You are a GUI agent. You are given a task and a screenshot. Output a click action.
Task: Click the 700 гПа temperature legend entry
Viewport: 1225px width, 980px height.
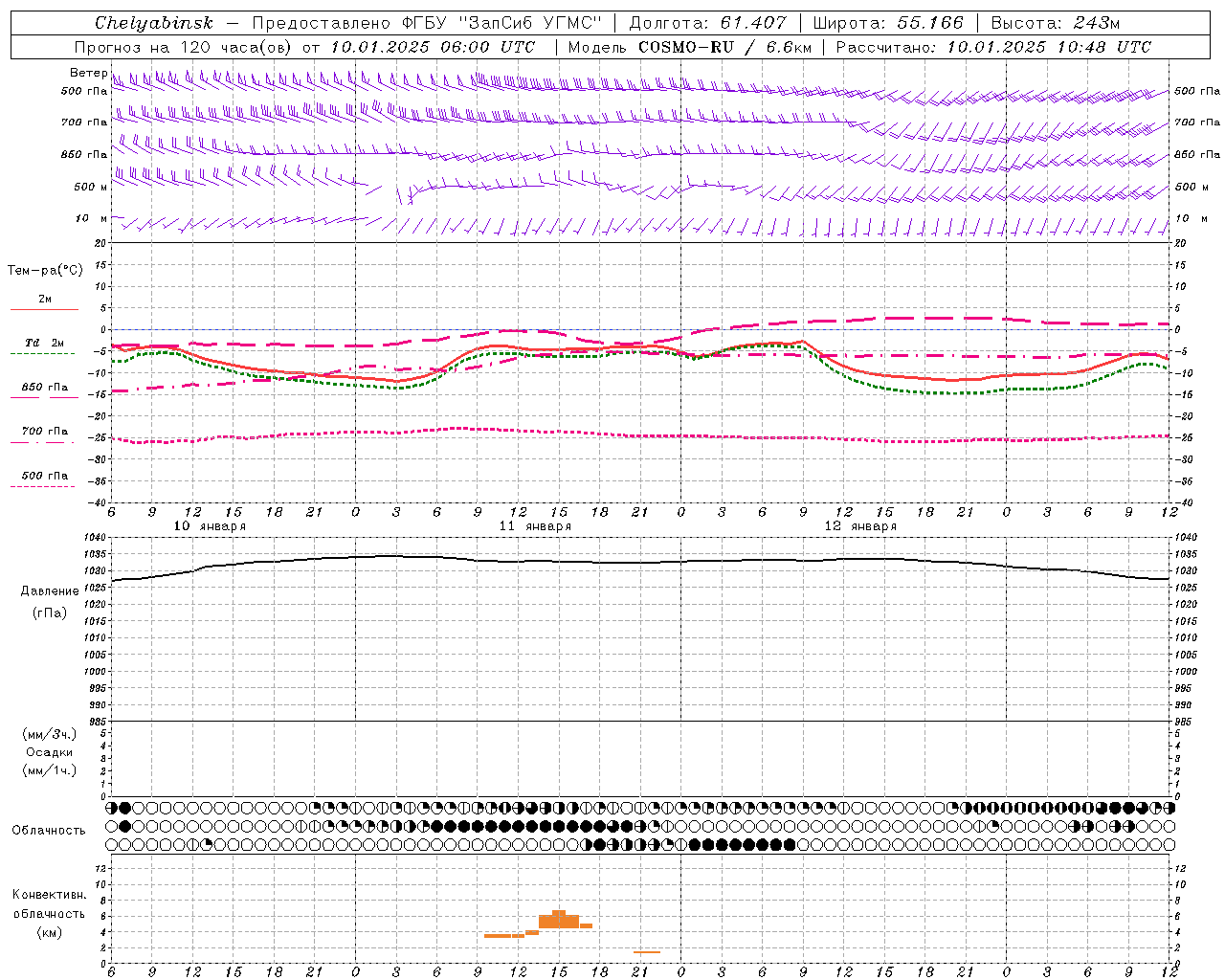pos(44,432)
